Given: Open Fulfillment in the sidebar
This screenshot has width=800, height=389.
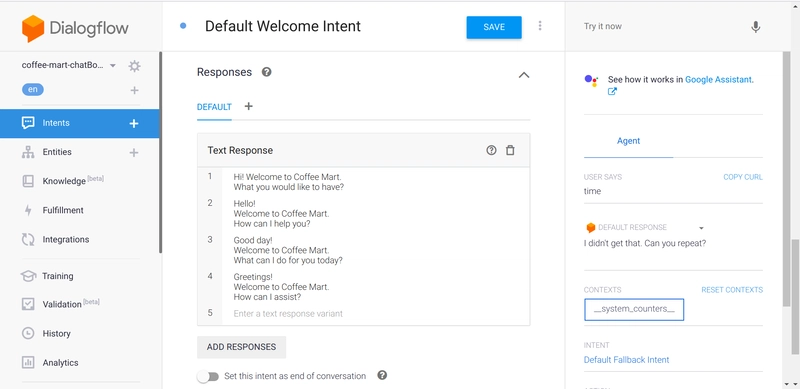Looking at the screenshot, I should pyautogui.click(x=63, y=210).
